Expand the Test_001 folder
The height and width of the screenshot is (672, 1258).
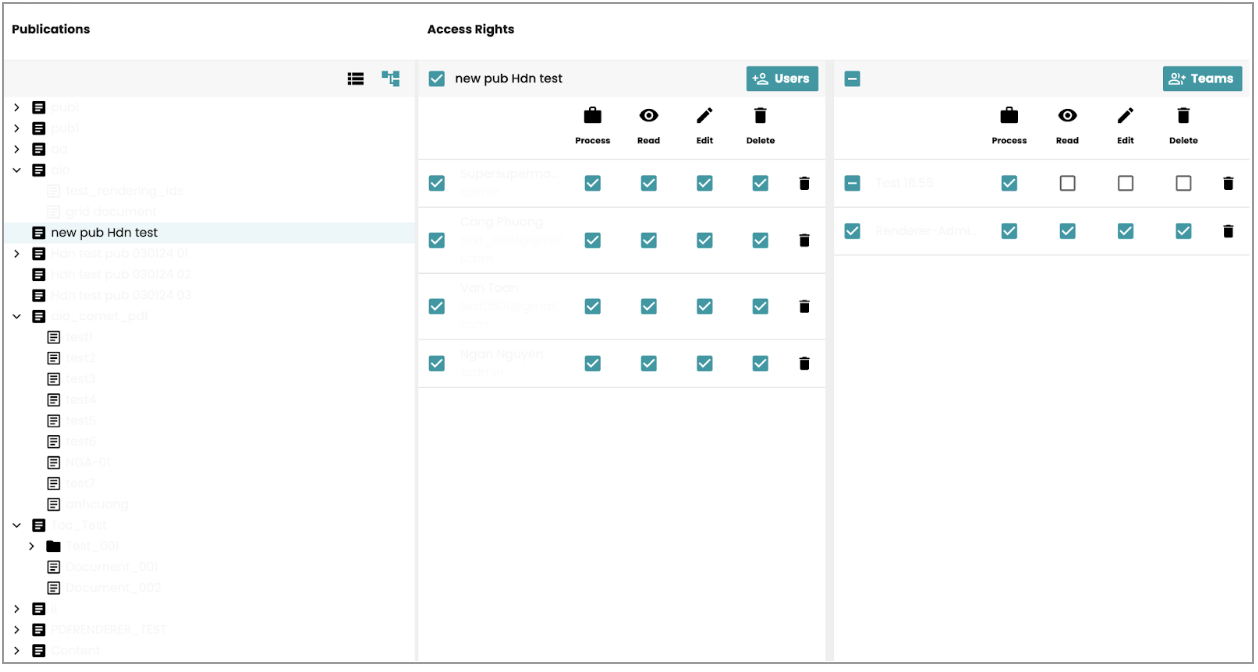(32, 546)
